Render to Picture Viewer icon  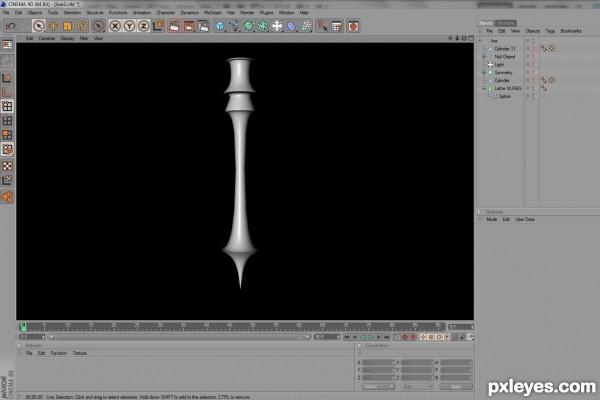189,26
